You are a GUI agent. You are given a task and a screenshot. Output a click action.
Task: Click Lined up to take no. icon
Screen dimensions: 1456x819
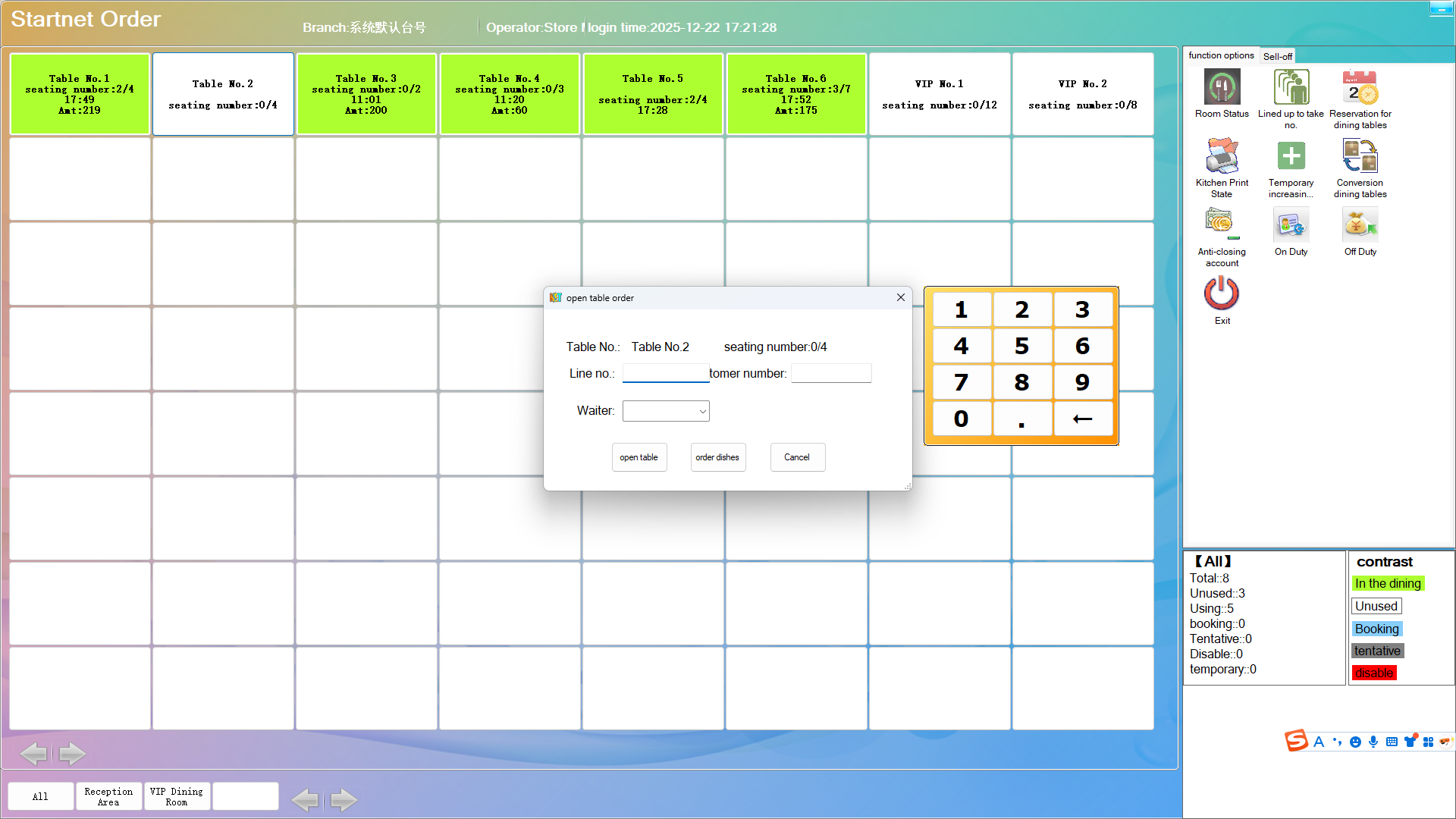point(1291,88)
